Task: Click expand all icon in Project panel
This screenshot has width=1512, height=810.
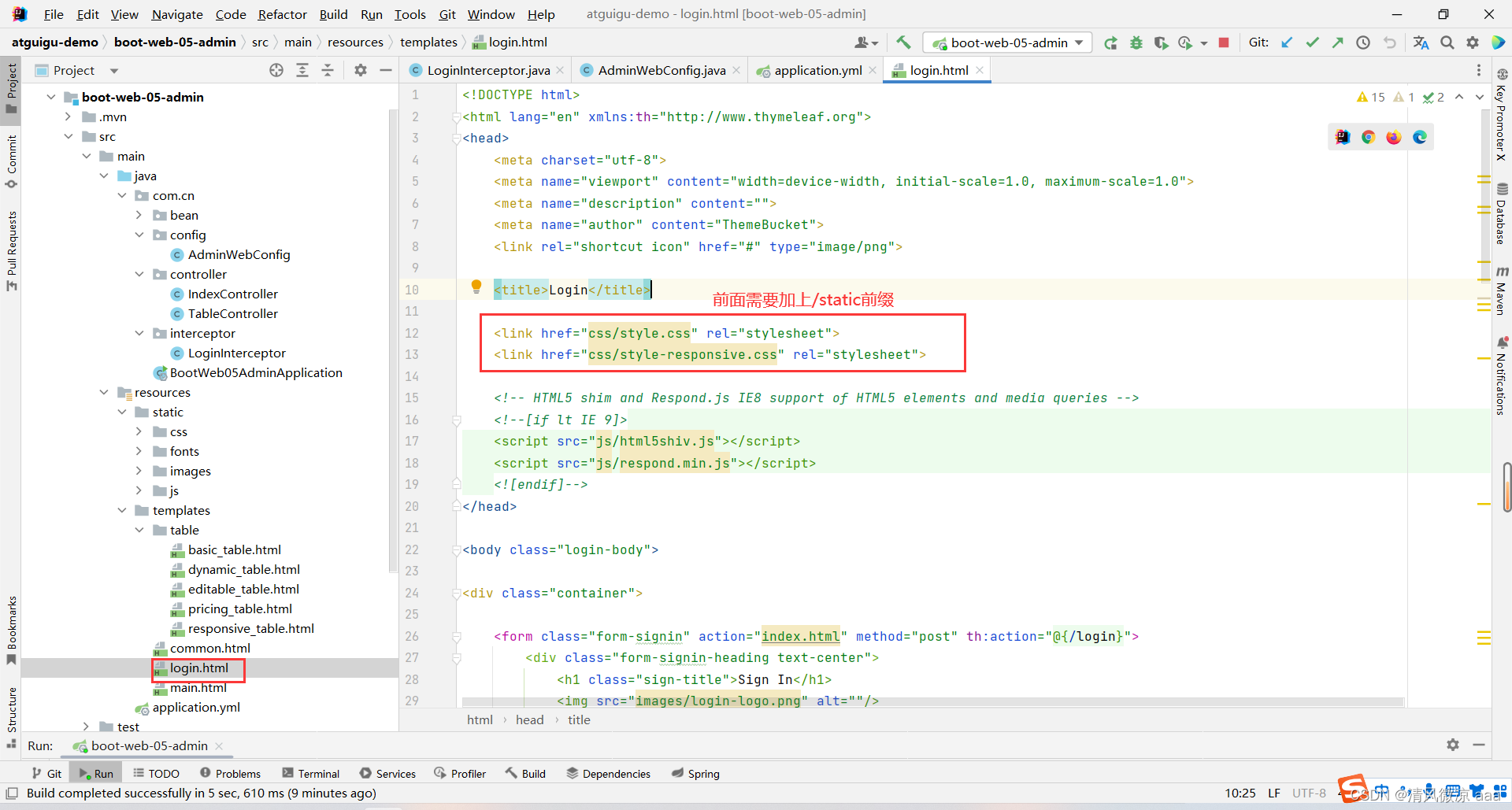Action: coord(302,70)
